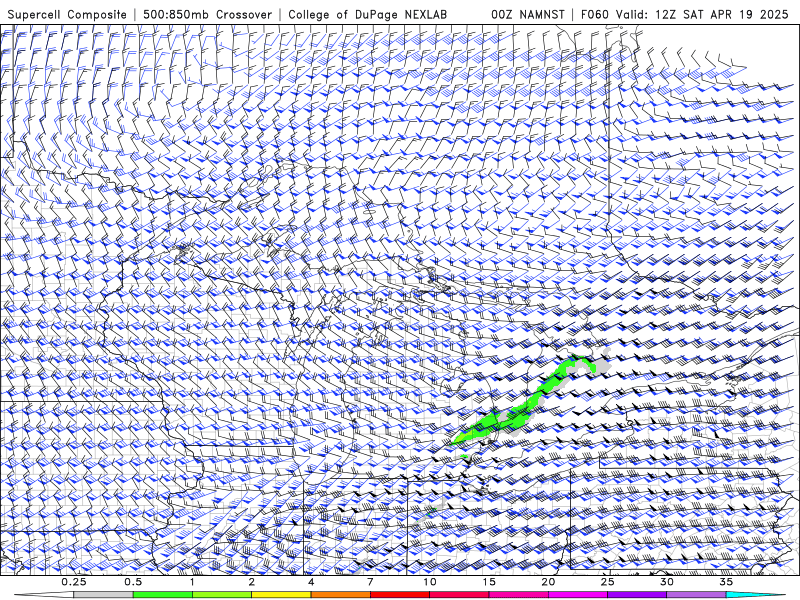Image resolution: width=800 pixels, height=600 pixels.
Task: Click the violet 25–30 legend swatch
Action: coord(637,595)
